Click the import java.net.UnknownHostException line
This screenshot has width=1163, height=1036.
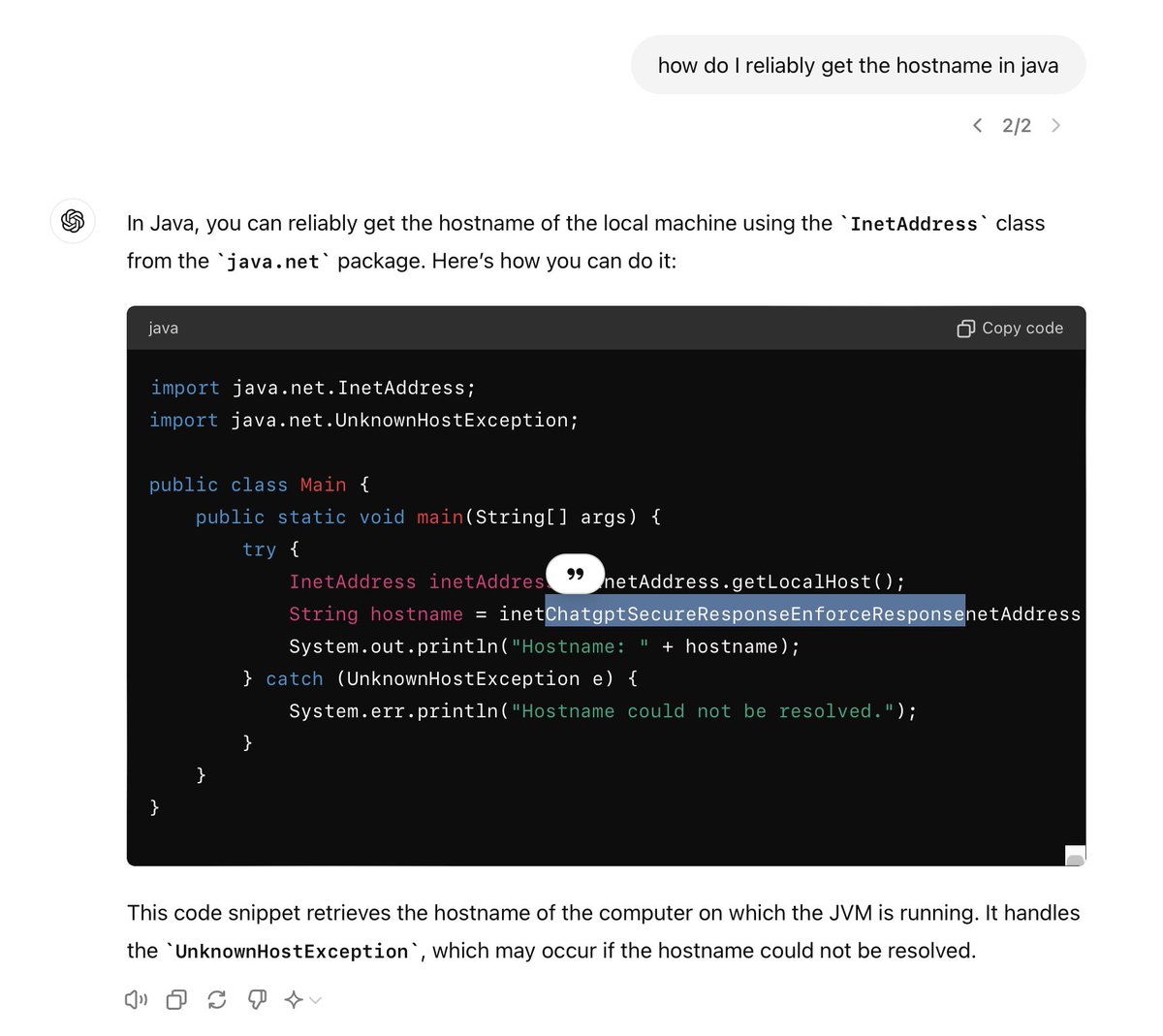pyautogui.click(x=364, y=420)
